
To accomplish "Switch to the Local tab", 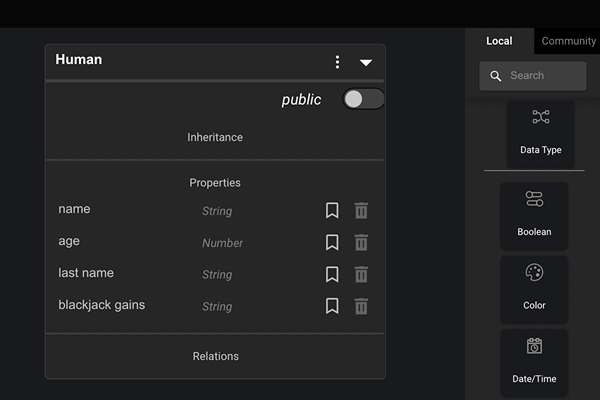I will pos(499,41).
